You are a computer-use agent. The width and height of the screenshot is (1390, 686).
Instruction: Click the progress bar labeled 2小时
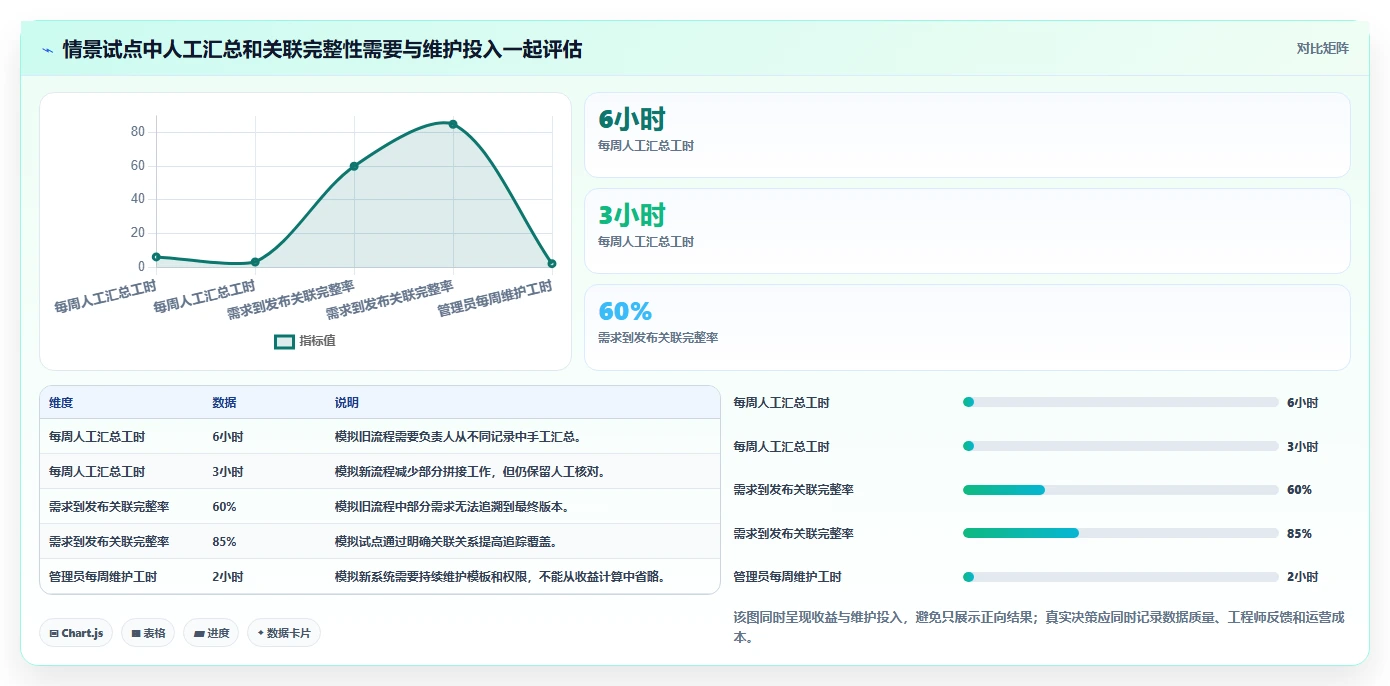click(1120, 577)
